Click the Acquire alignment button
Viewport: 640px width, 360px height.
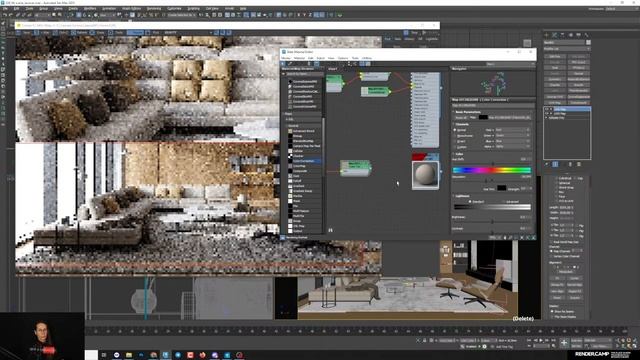point(575,298)
